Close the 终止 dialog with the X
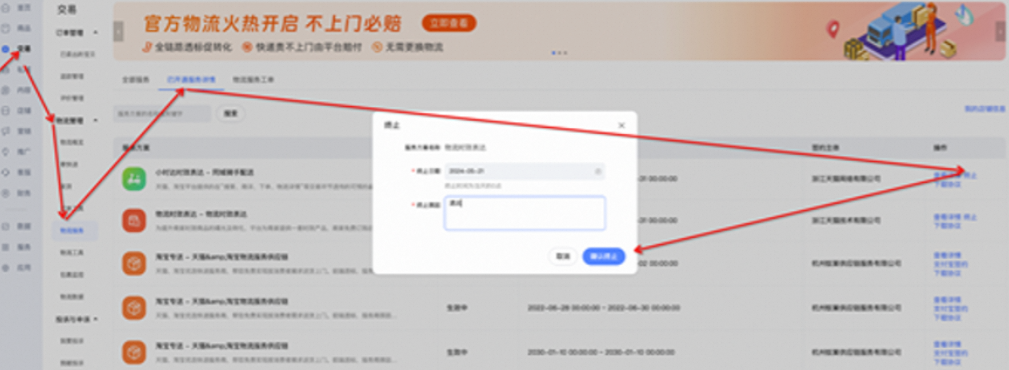This screenshot has height=370, width=1009. [621, 125]
